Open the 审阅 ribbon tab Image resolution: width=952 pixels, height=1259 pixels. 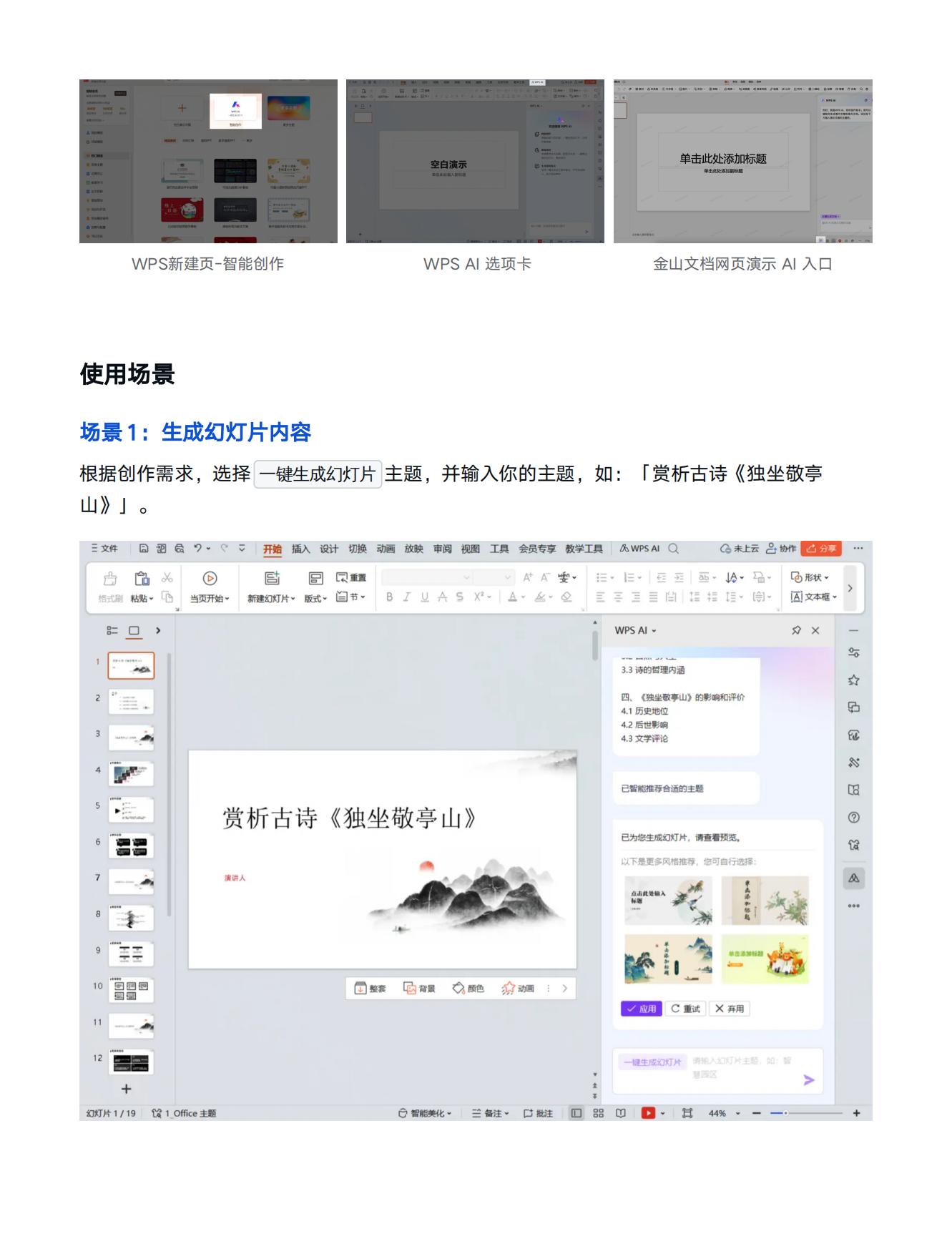[442, 549]
